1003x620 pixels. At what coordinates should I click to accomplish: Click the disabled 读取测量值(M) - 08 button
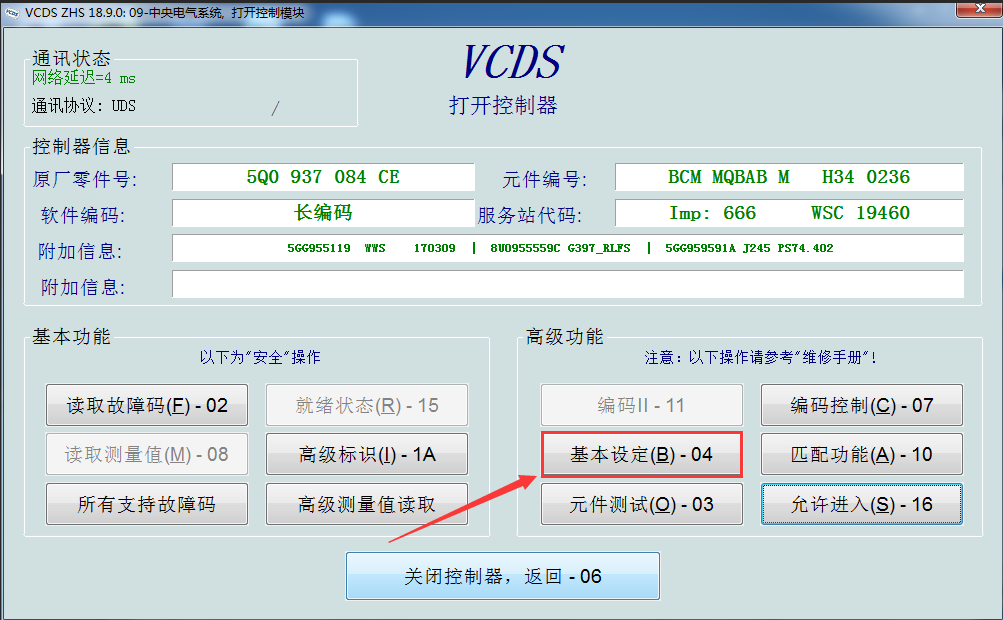coord(146,454)
